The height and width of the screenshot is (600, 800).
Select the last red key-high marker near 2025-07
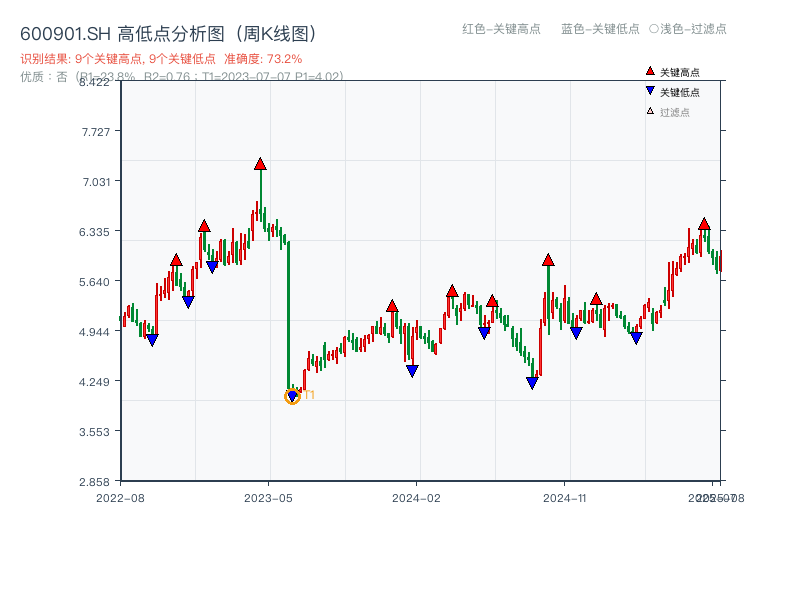click(704, 224)
